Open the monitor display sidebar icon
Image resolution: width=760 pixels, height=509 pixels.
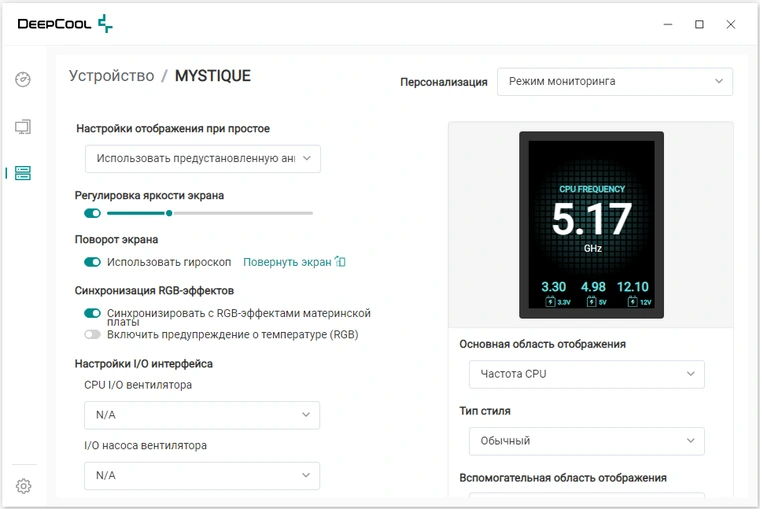tap(23, 127)
